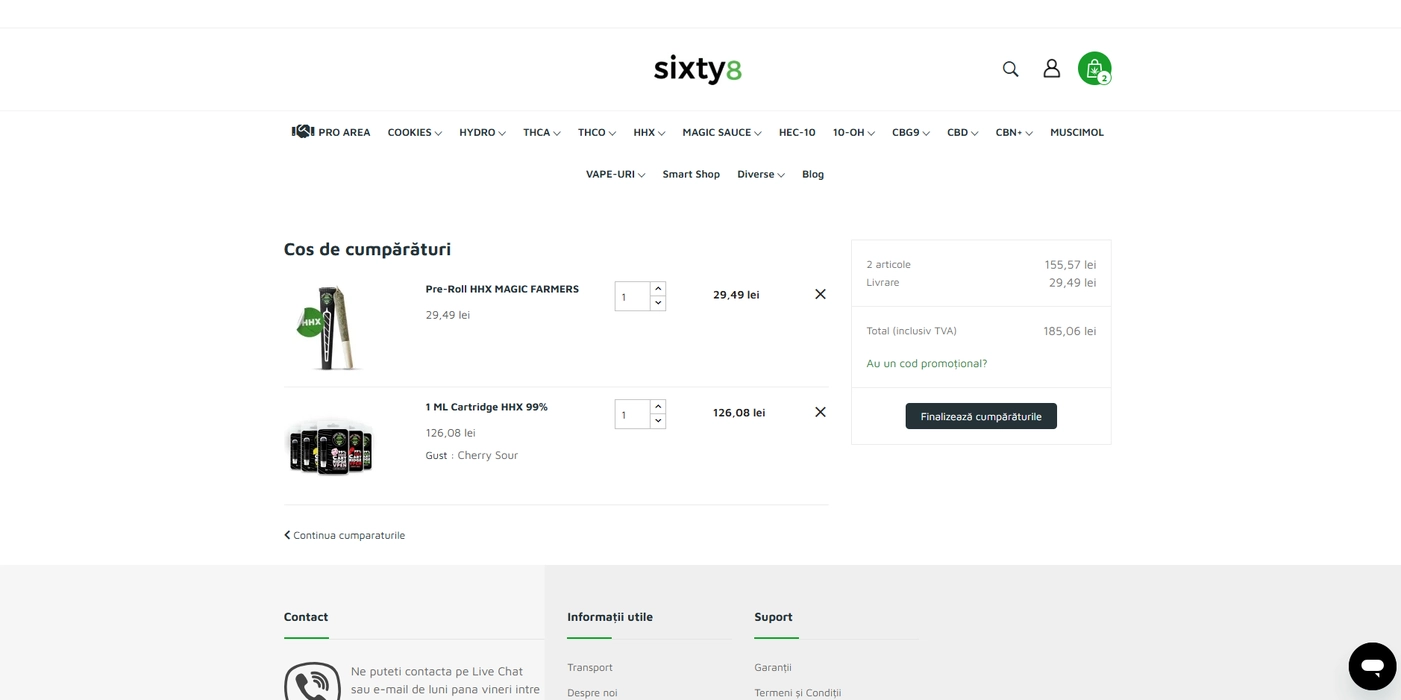Image resolution: width=1401 pixels, height=700 pixels.
Task: Click the user account icon
Action: coord(1051,68)
